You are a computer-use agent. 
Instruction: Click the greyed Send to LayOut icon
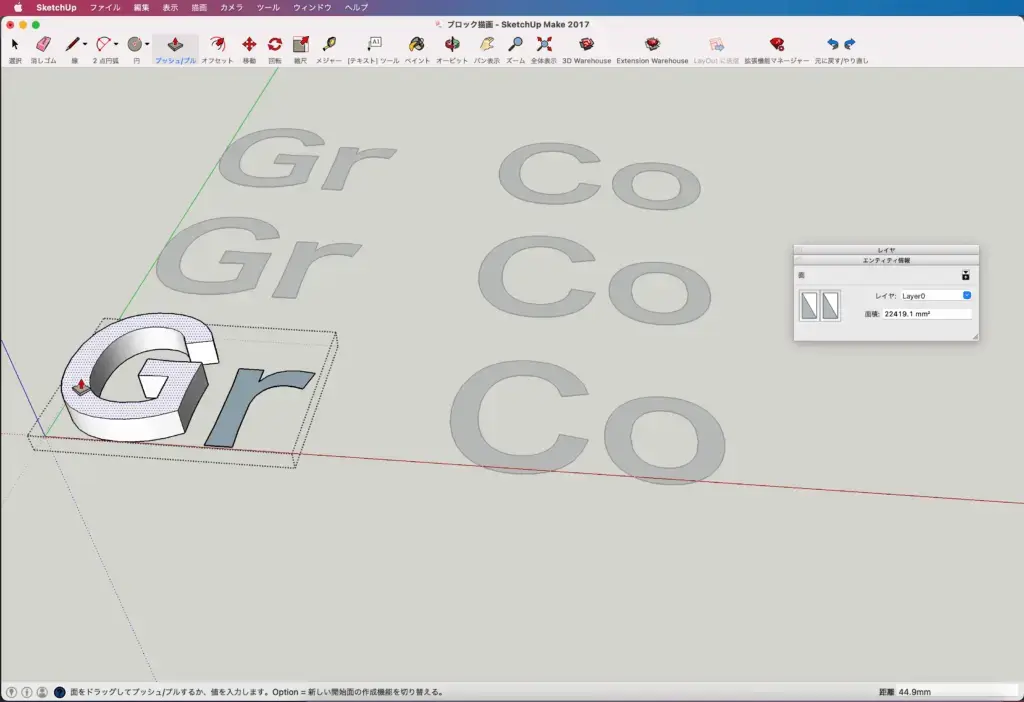pyautogui.click(x=716, y=44)
